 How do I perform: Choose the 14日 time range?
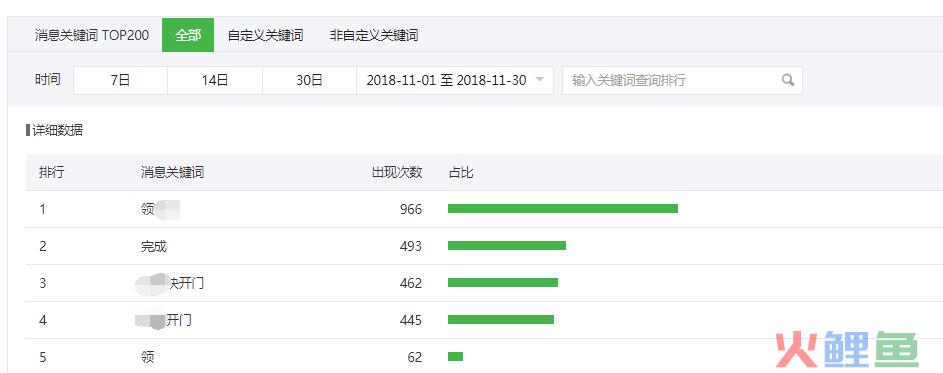pos(215,81)
